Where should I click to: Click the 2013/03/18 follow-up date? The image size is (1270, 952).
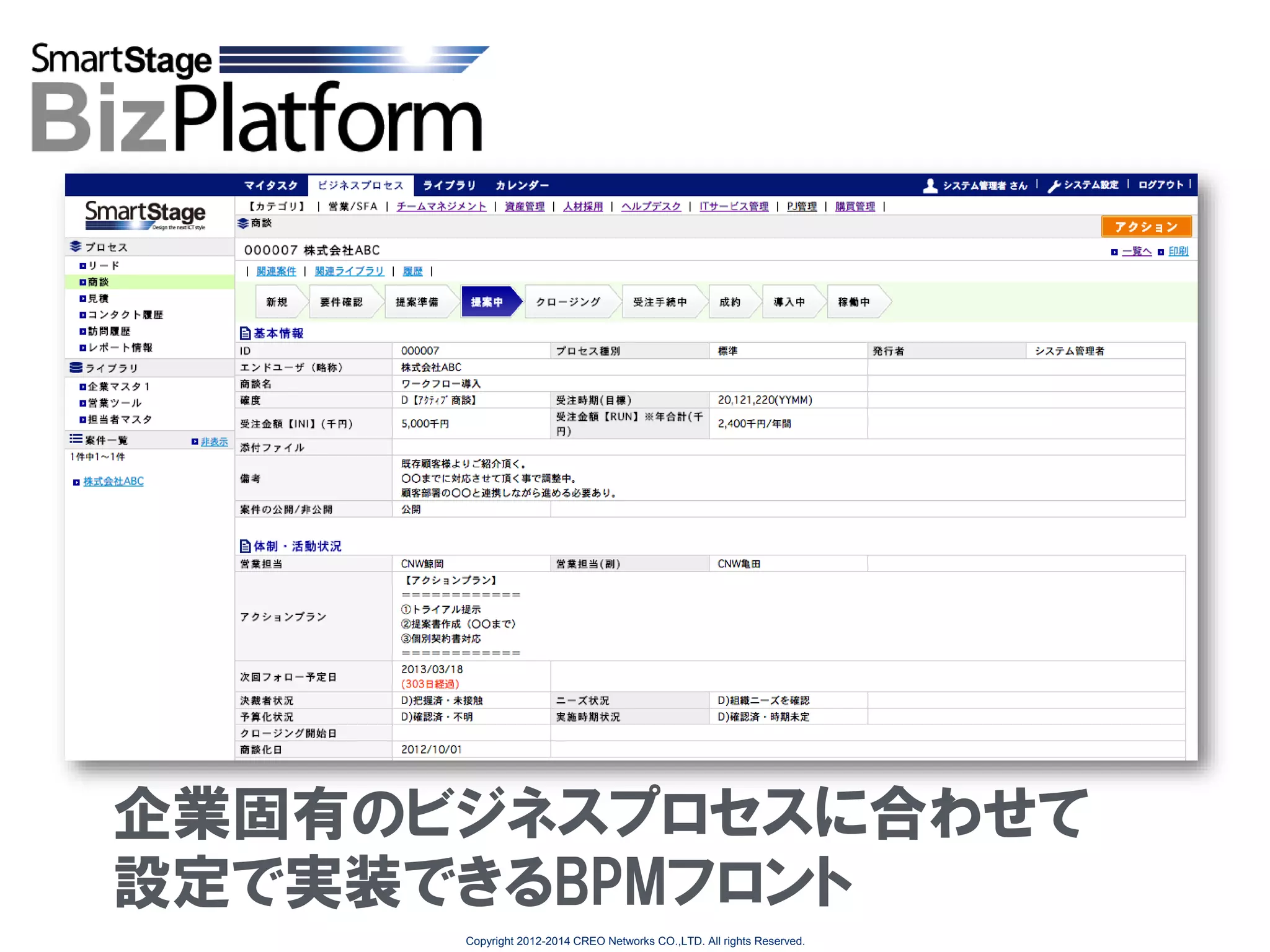(x=432, y=669)
